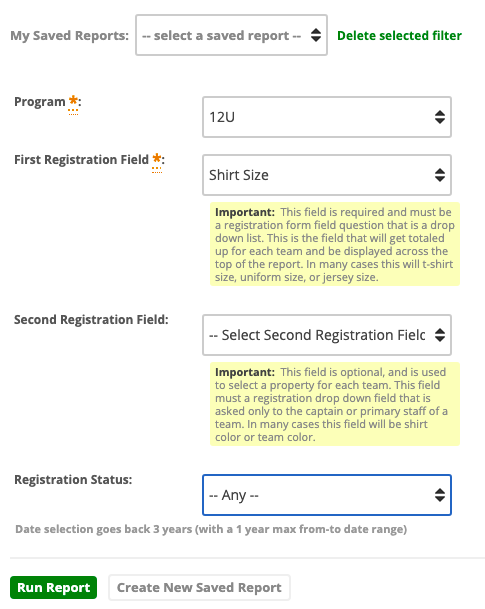Open the Program dropdown showing 12U
The image size is (485, 609).
point(327,117)
